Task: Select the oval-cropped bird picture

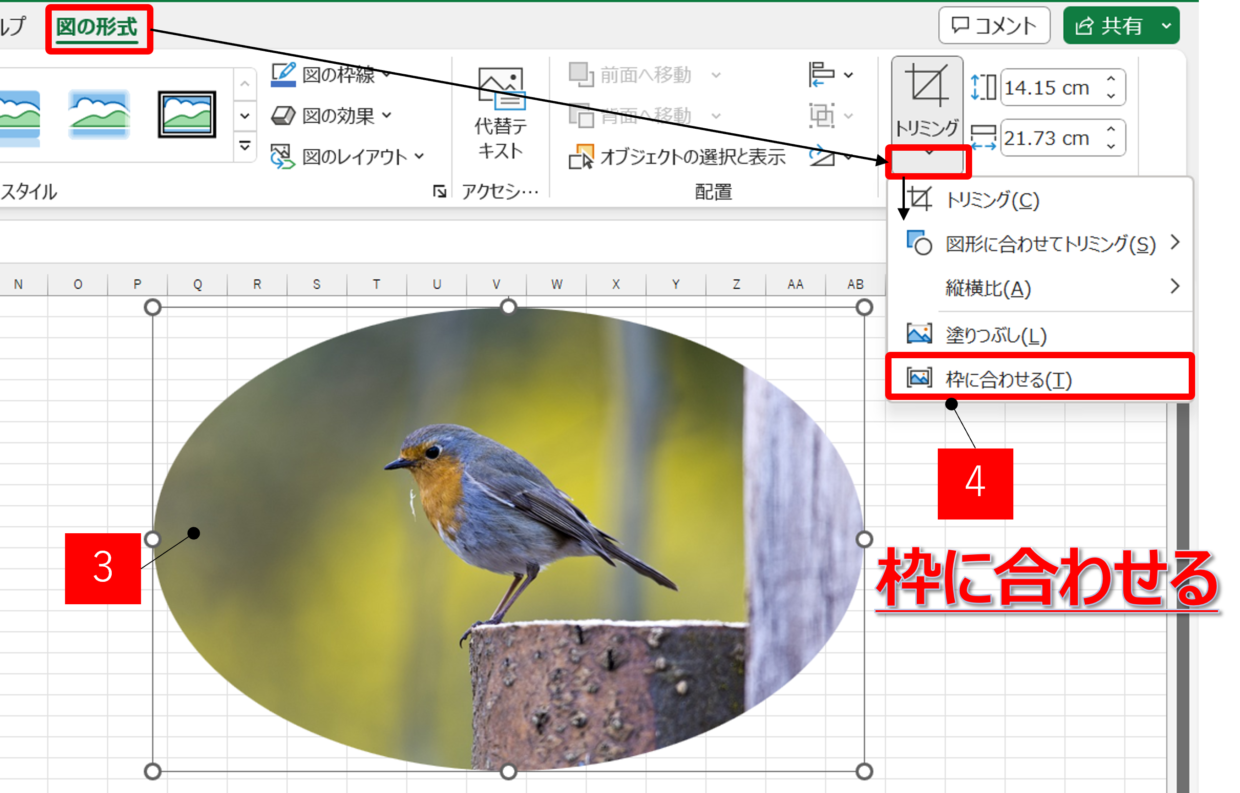Action: pyautogui.click(x=508, y=538)
